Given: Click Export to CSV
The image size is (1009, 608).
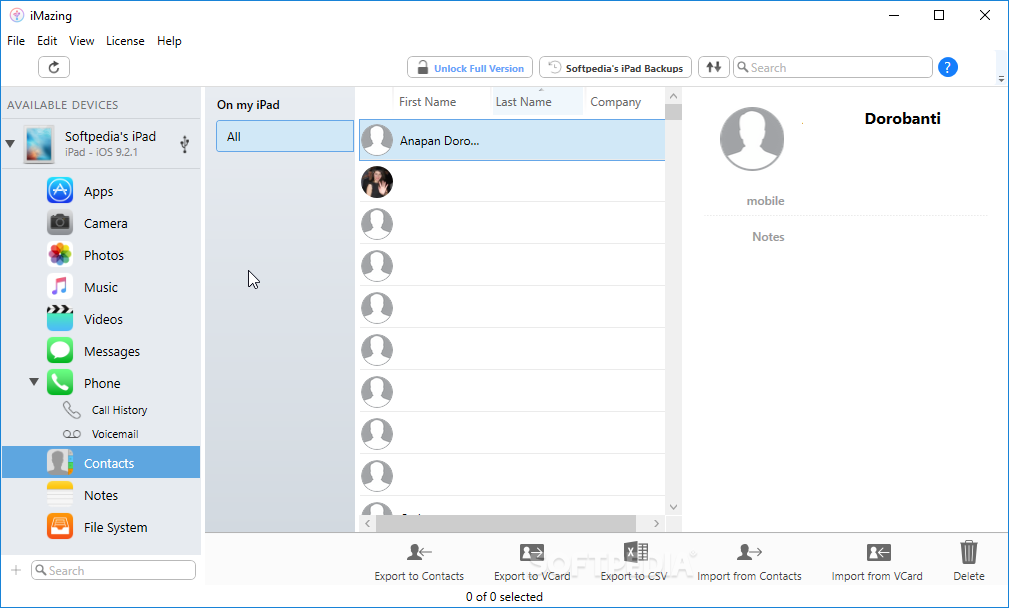Looking at the screenshot, I should coord(634,562).
